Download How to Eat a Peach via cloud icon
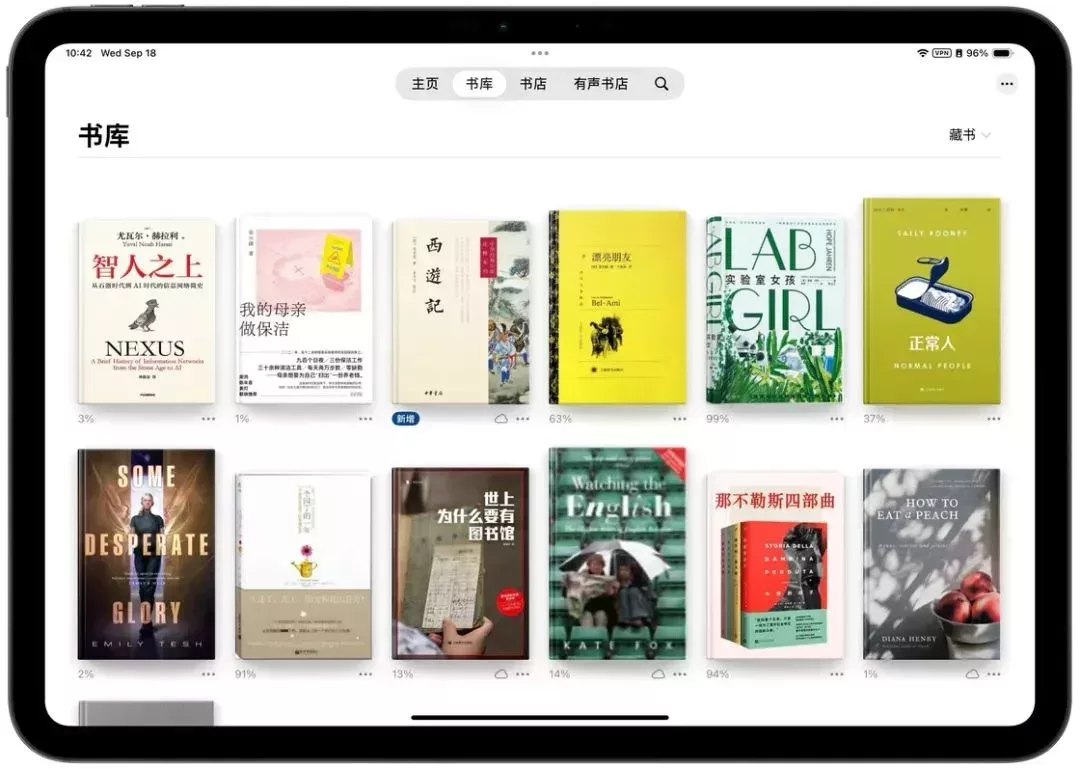Viewport: 1080px width, 769px height. pos(972,674)
